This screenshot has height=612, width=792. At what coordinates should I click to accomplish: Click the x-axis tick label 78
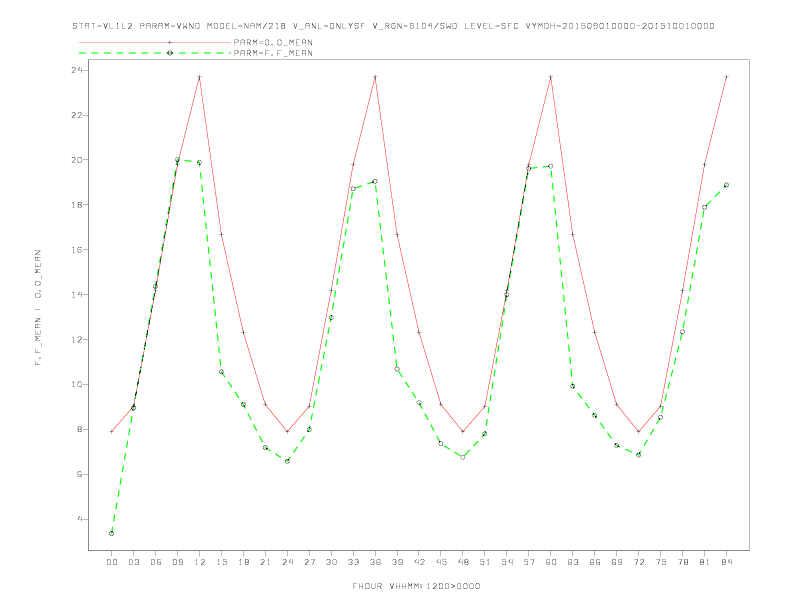pos(682,562)
